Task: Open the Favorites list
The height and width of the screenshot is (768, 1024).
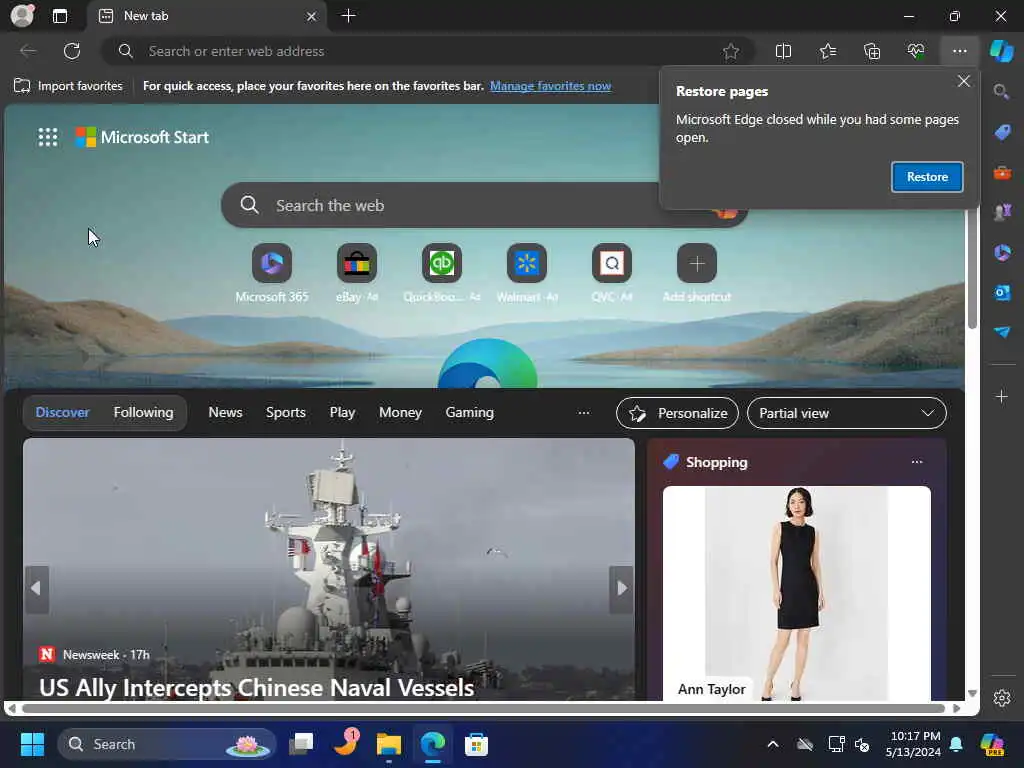Action: pos(827,51)
